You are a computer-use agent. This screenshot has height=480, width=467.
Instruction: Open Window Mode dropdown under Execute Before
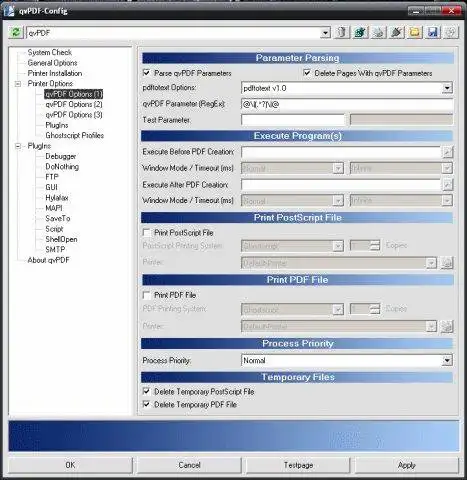coord(338,168)
